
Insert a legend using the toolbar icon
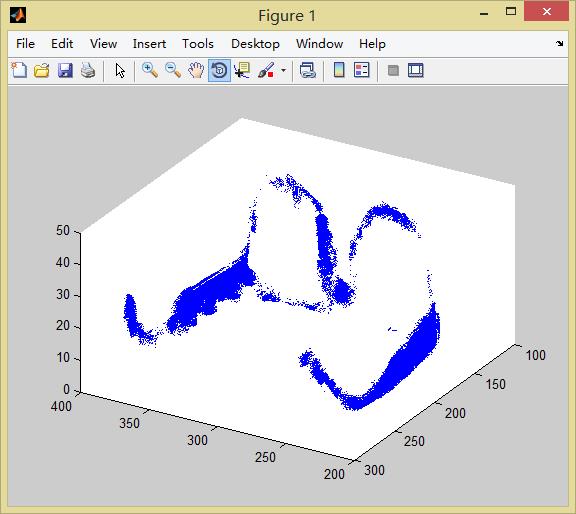coord(361,70)
